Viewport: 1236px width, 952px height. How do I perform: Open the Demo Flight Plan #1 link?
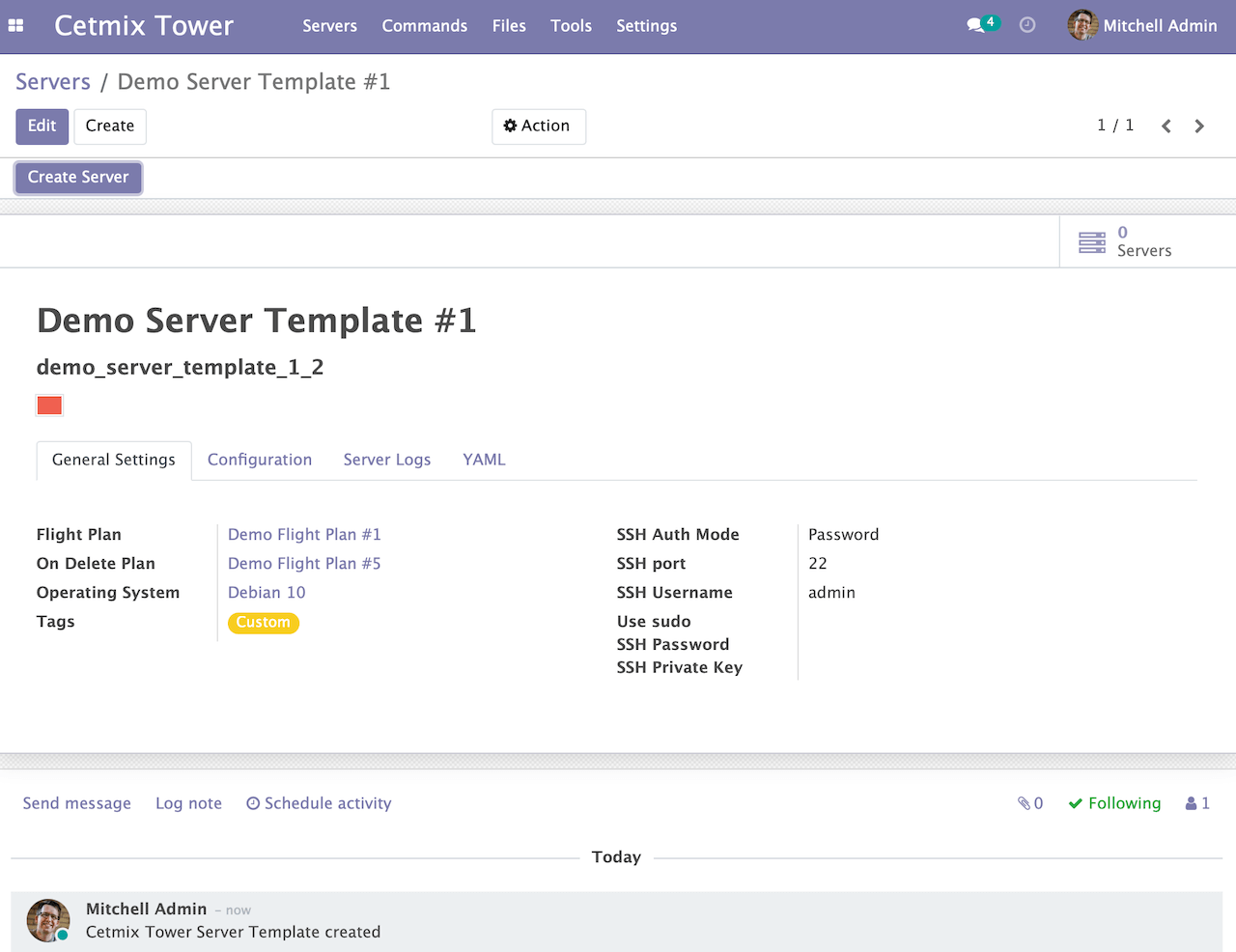[304, 534]
